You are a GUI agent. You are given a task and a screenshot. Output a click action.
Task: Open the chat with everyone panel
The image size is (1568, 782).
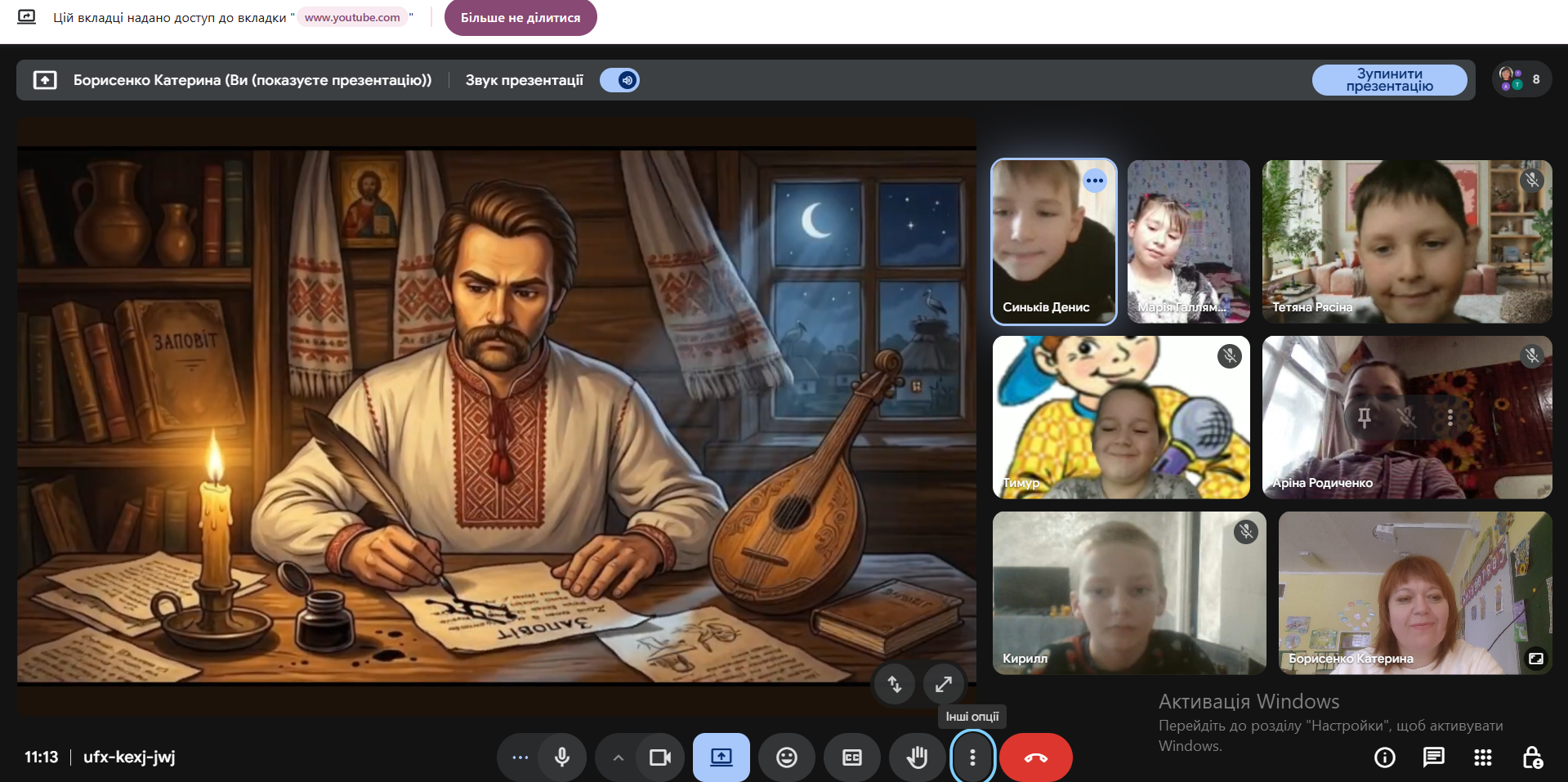tap(1433, 757)
